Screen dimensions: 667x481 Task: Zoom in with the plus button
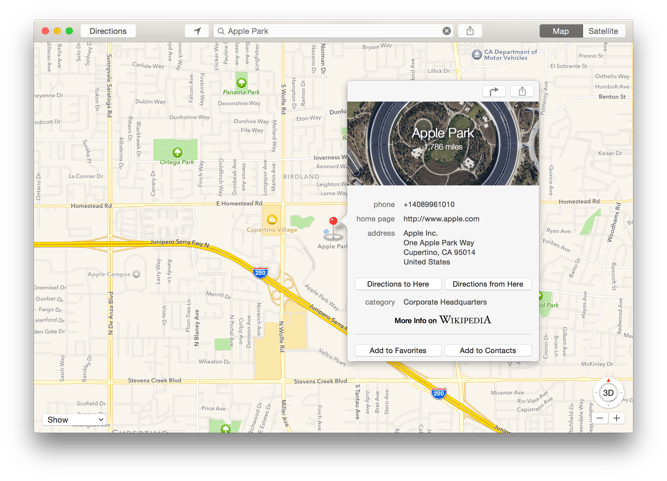[x=616, y=418]
